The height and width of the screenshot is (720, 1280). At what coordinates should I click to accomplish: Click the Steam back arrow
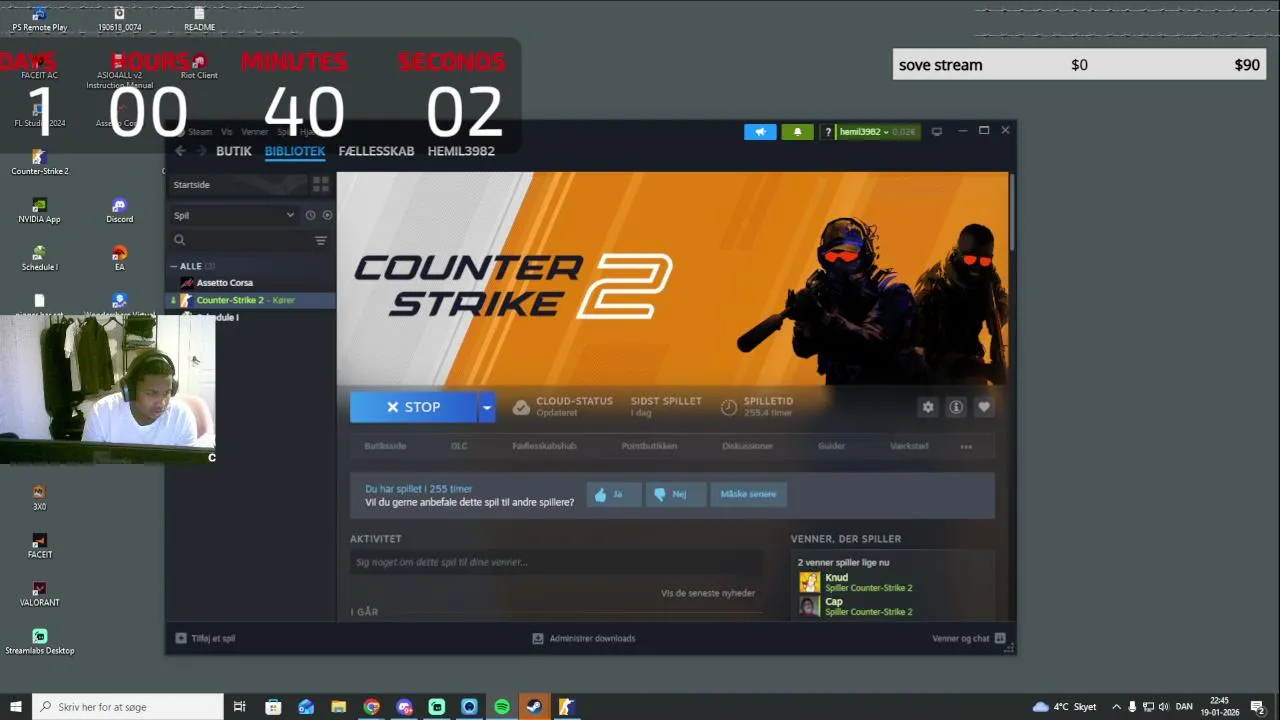point(180,151)
